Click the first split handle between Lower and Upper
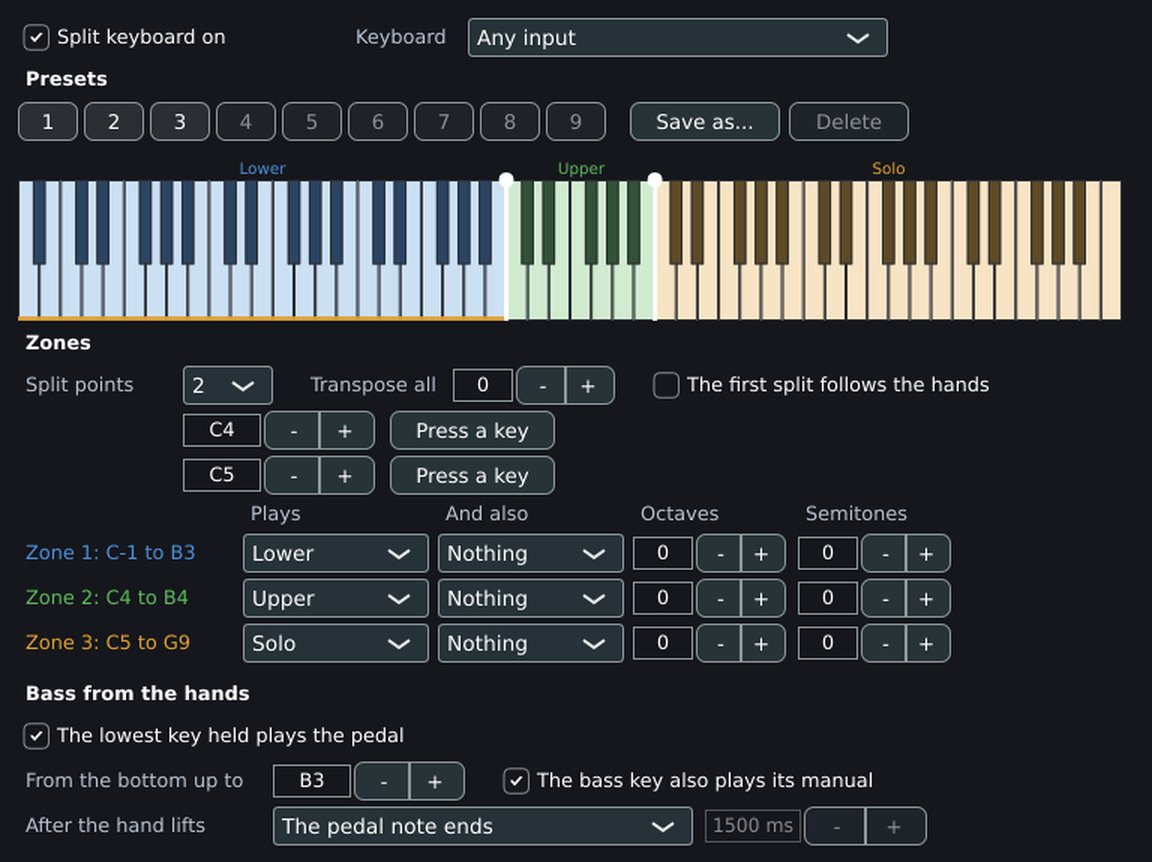 [506, 179]
